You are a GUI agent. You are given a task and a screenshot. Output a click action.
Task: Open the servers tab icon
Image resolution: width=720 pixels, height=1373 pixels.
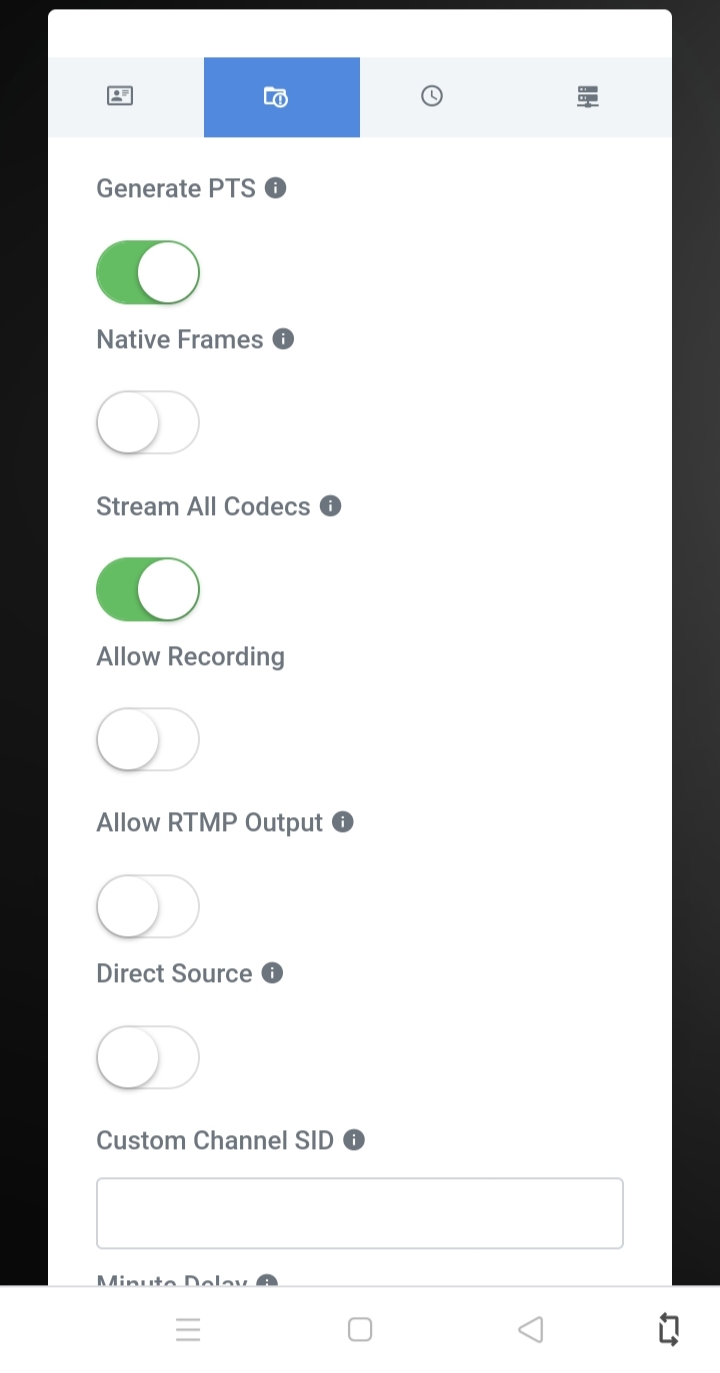coord(588,96)
